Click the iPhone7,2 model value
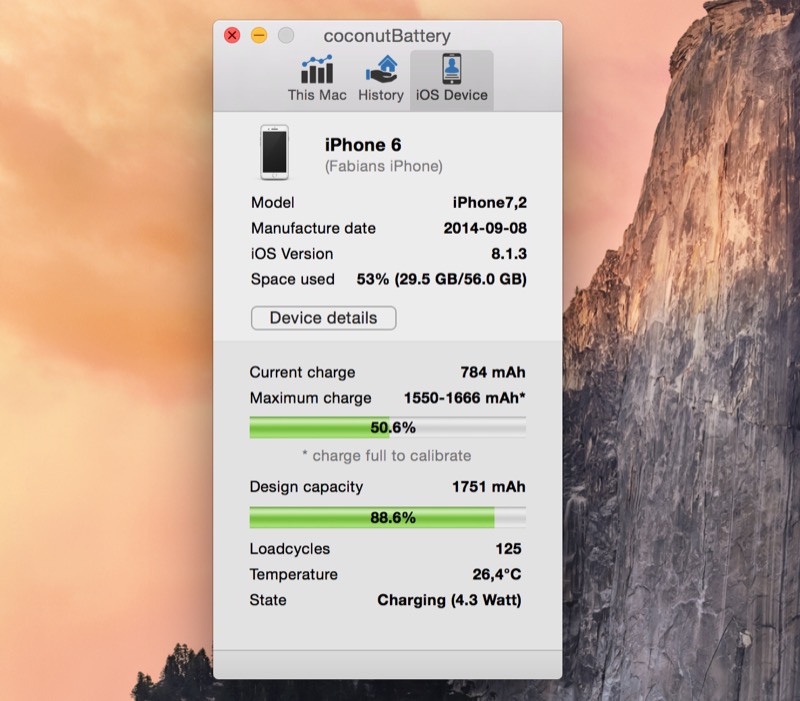Screen dimensions: 800x701 pos(490,203)
